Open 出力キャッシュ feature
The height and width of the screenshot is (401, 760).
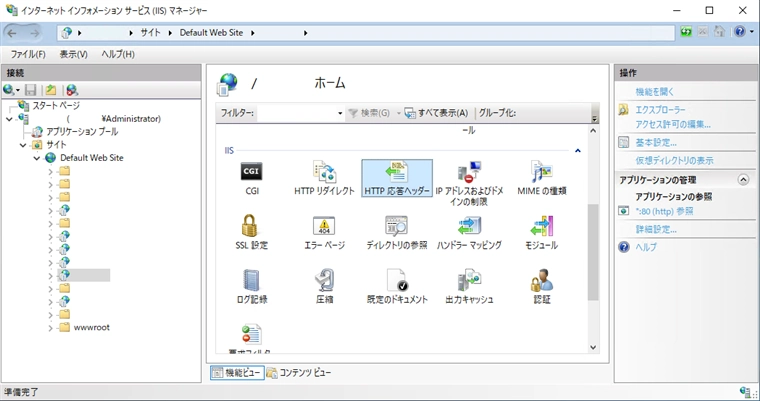pos(469,287)
